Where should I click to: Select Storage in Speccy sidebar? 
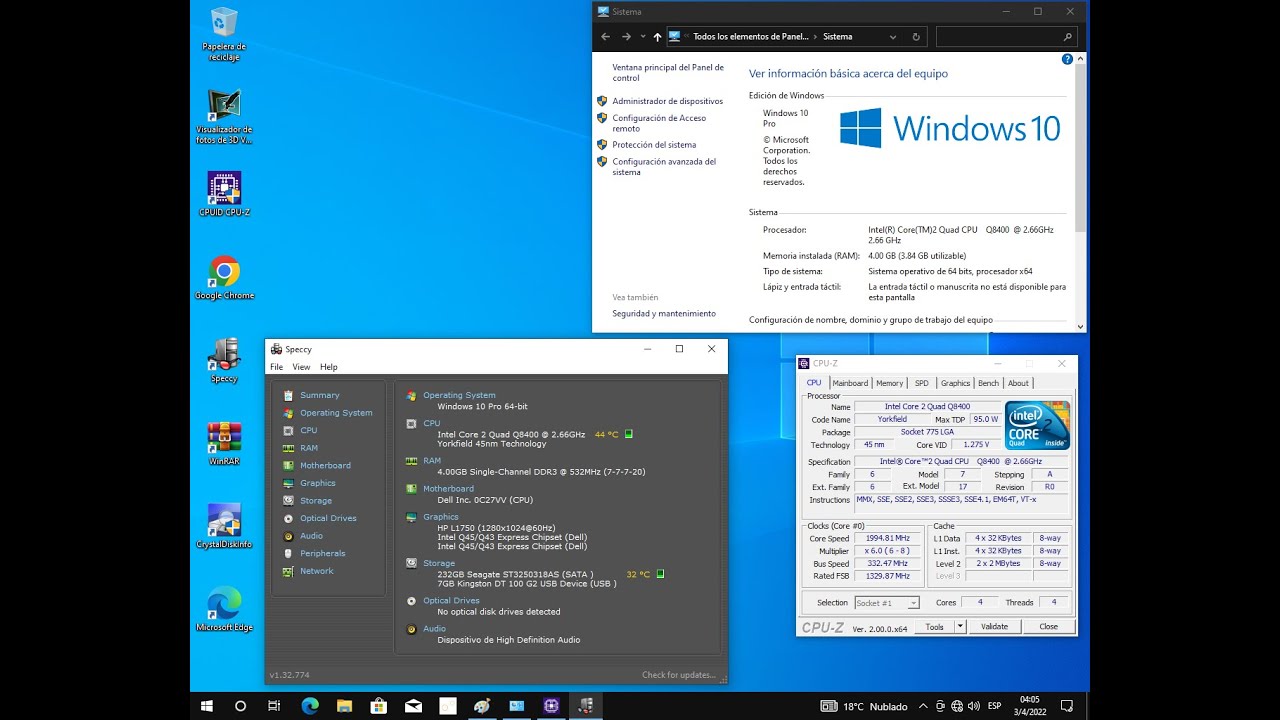tap(316, 501)
